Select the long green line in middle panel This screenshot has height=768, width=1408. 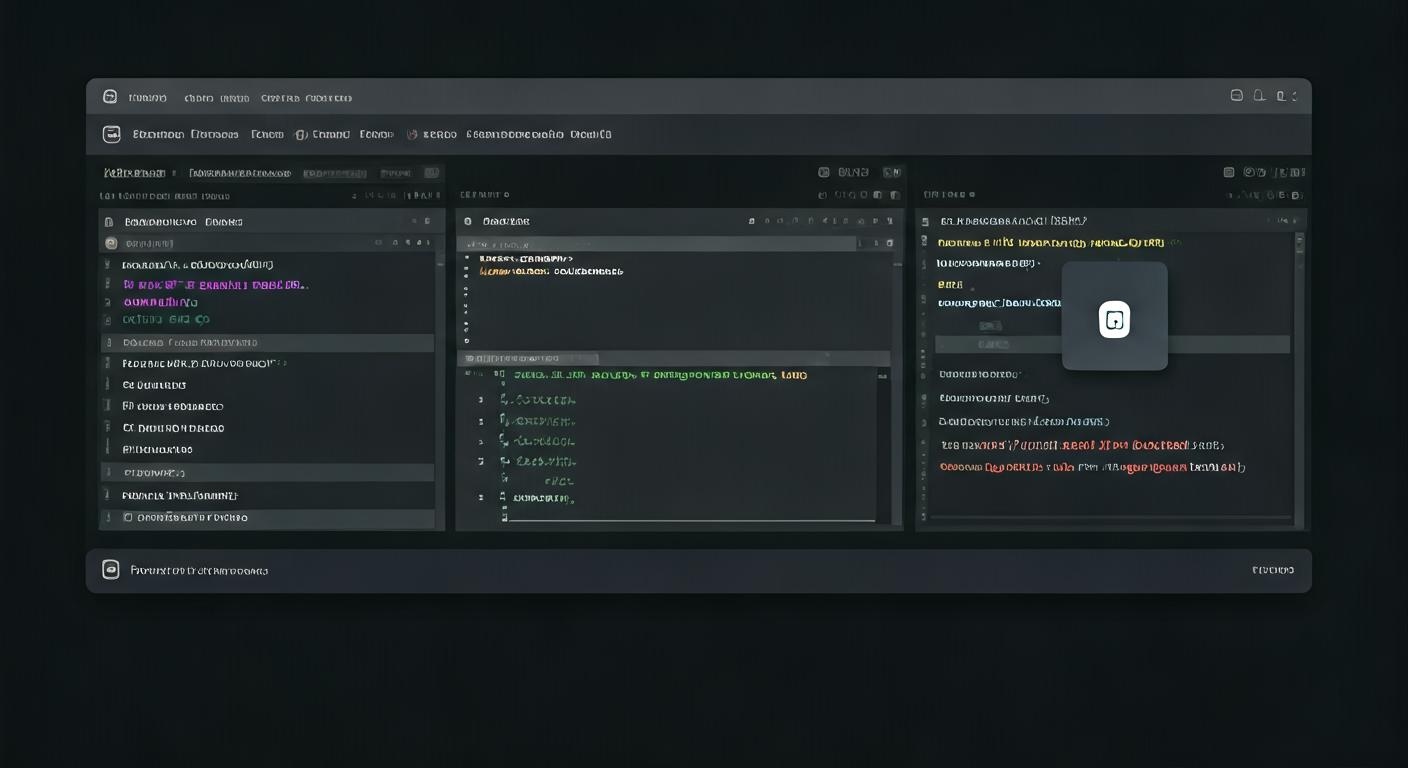click(660, 375)
